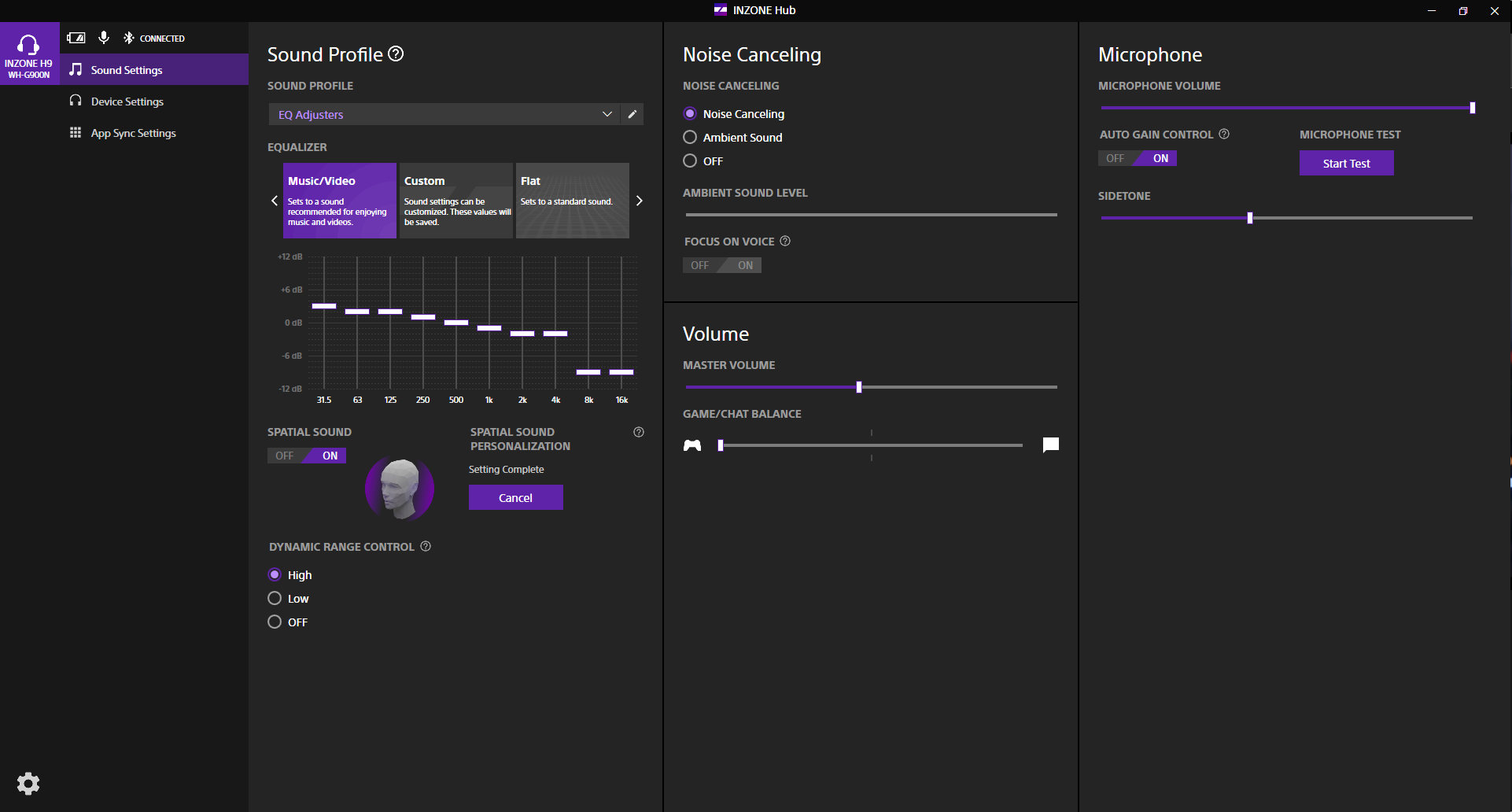Open App Sync Settings in the sidebar

[x=133, y=133]
